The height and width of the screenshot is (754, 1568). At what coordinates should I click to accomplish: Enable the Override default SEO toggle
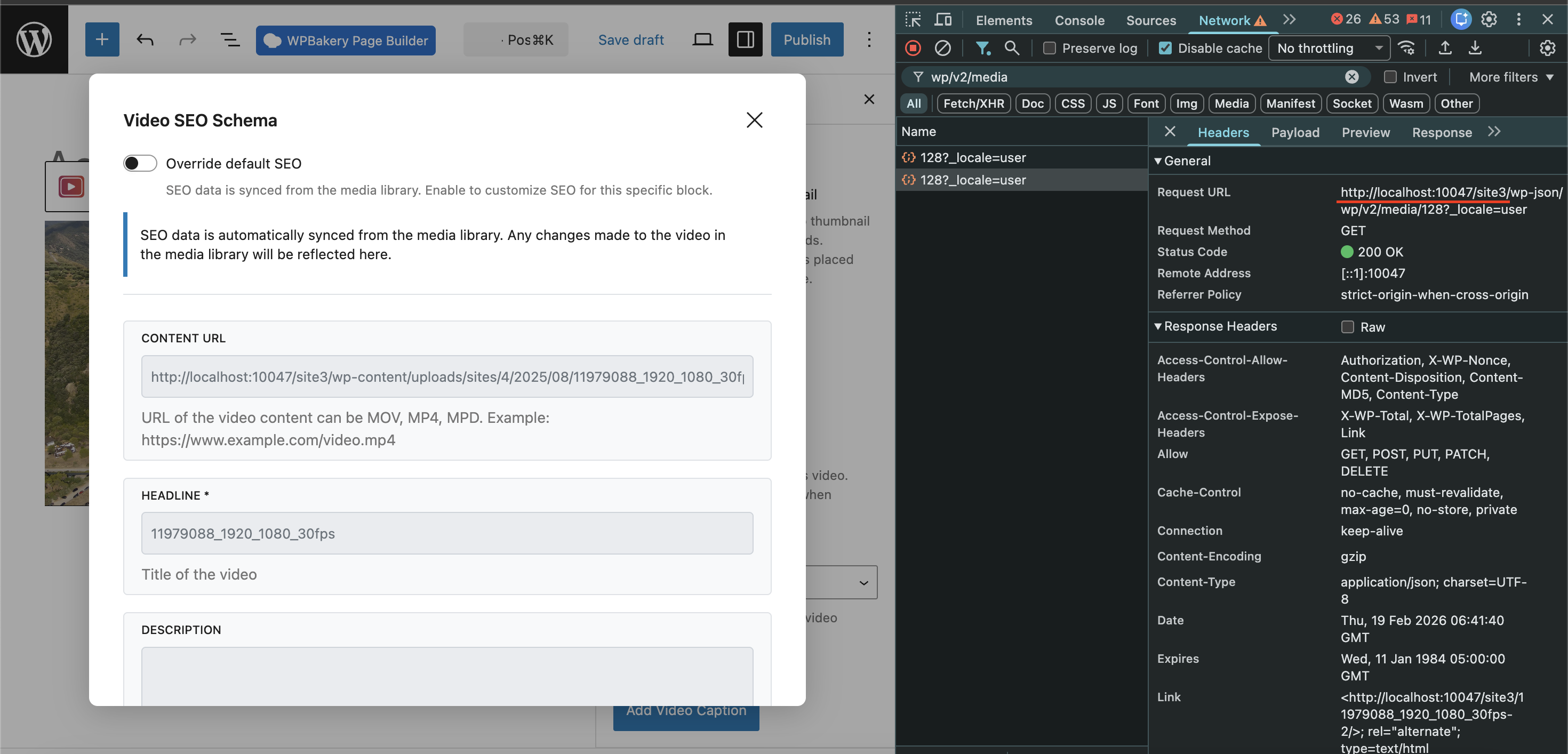tap(140, 163)
